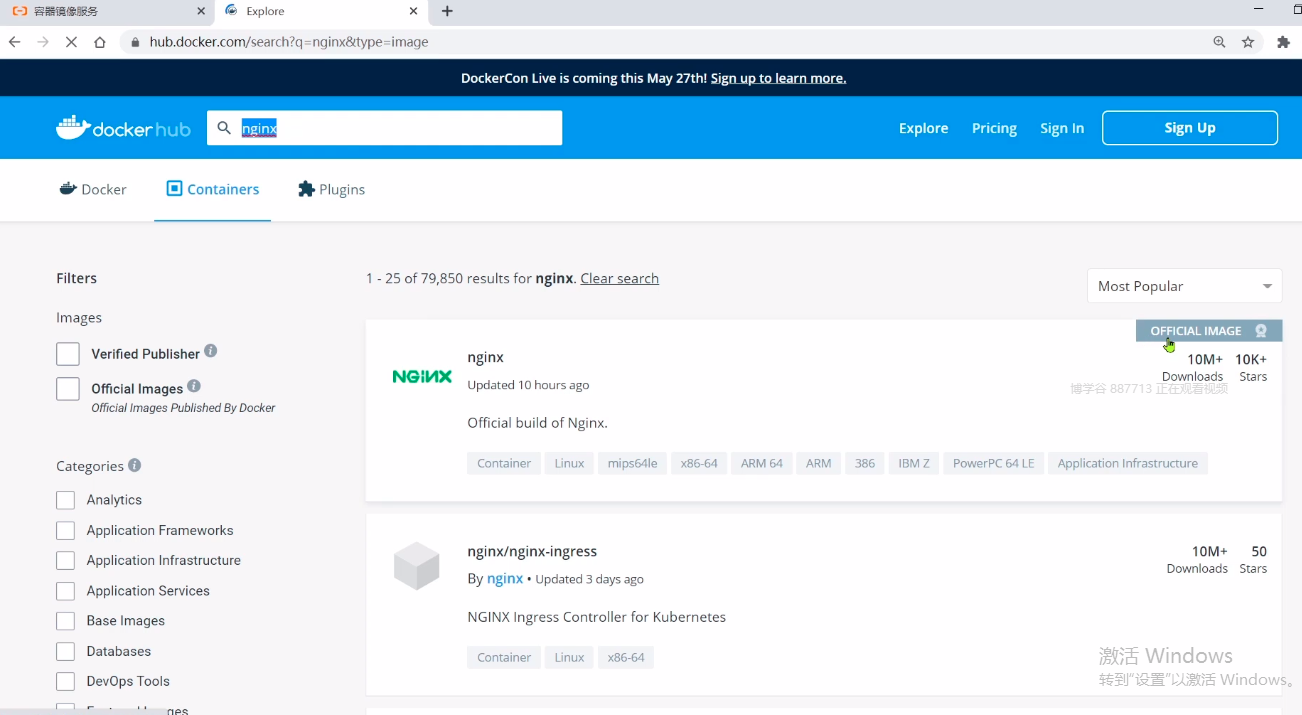Close the Explore browser tab
Screen dimensions: 1302x715
pos(414,11)
